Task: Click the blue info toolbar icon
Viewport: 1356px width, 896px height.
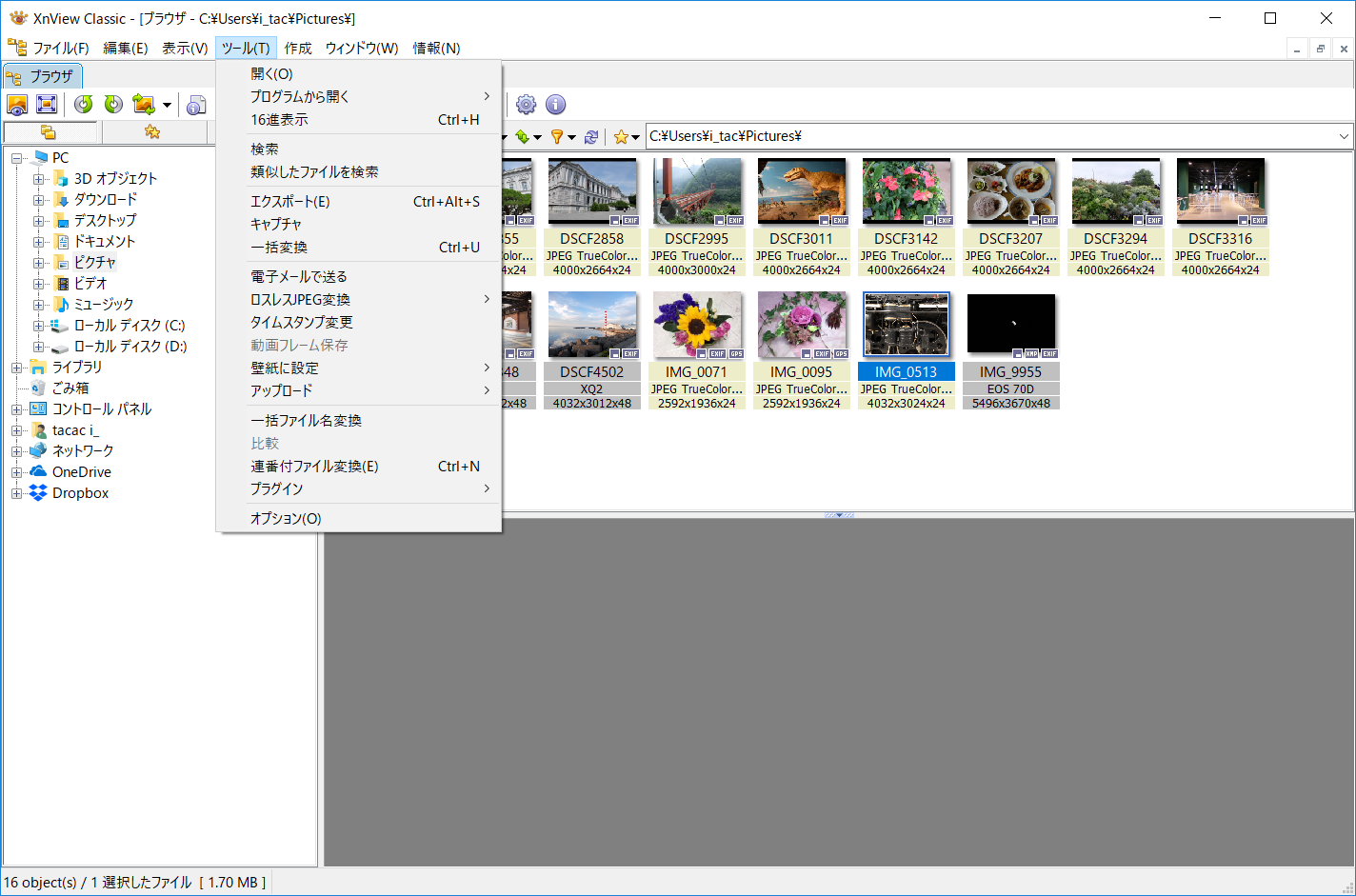Action: (x=556, y=105)
